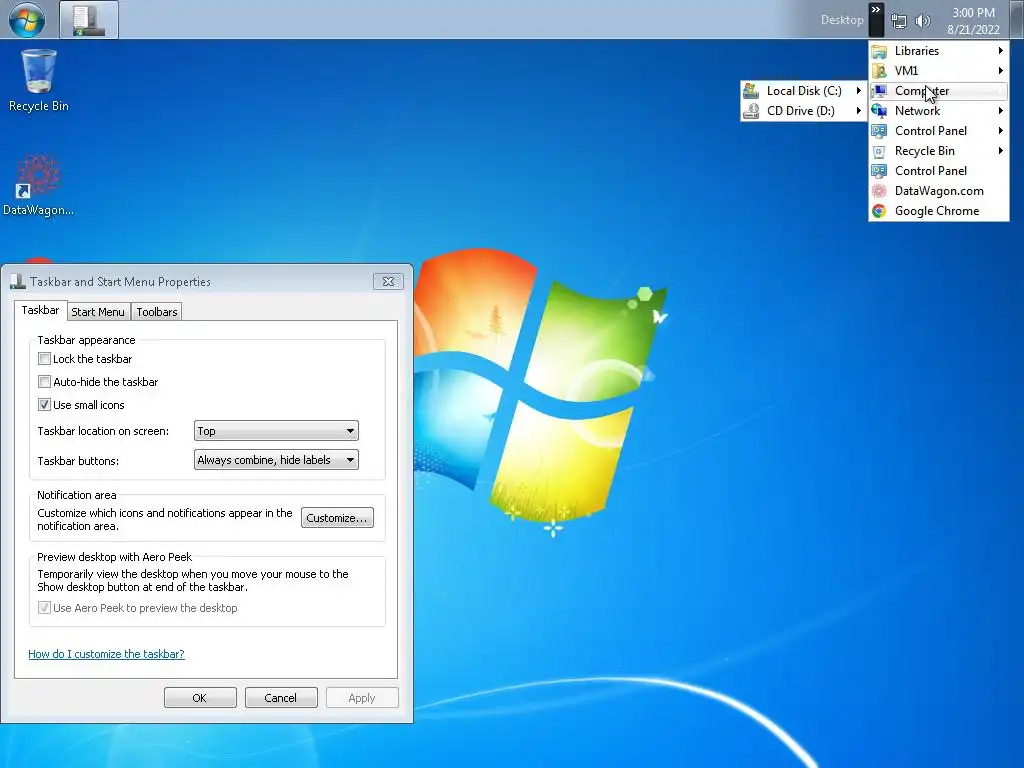This screenshot has height=768, width=1024.
Task: Click the VM1 user folder icon
Action: coord(880,71)
